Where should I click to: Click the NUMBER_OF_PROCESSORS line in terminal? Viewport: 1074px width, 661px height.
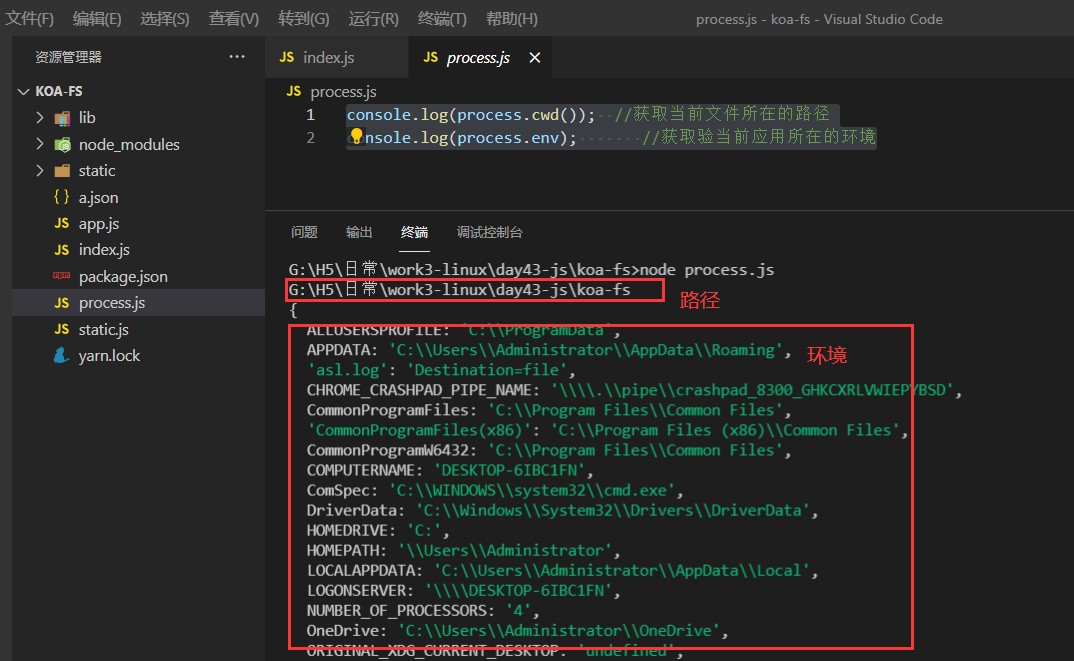click(423, 610)
